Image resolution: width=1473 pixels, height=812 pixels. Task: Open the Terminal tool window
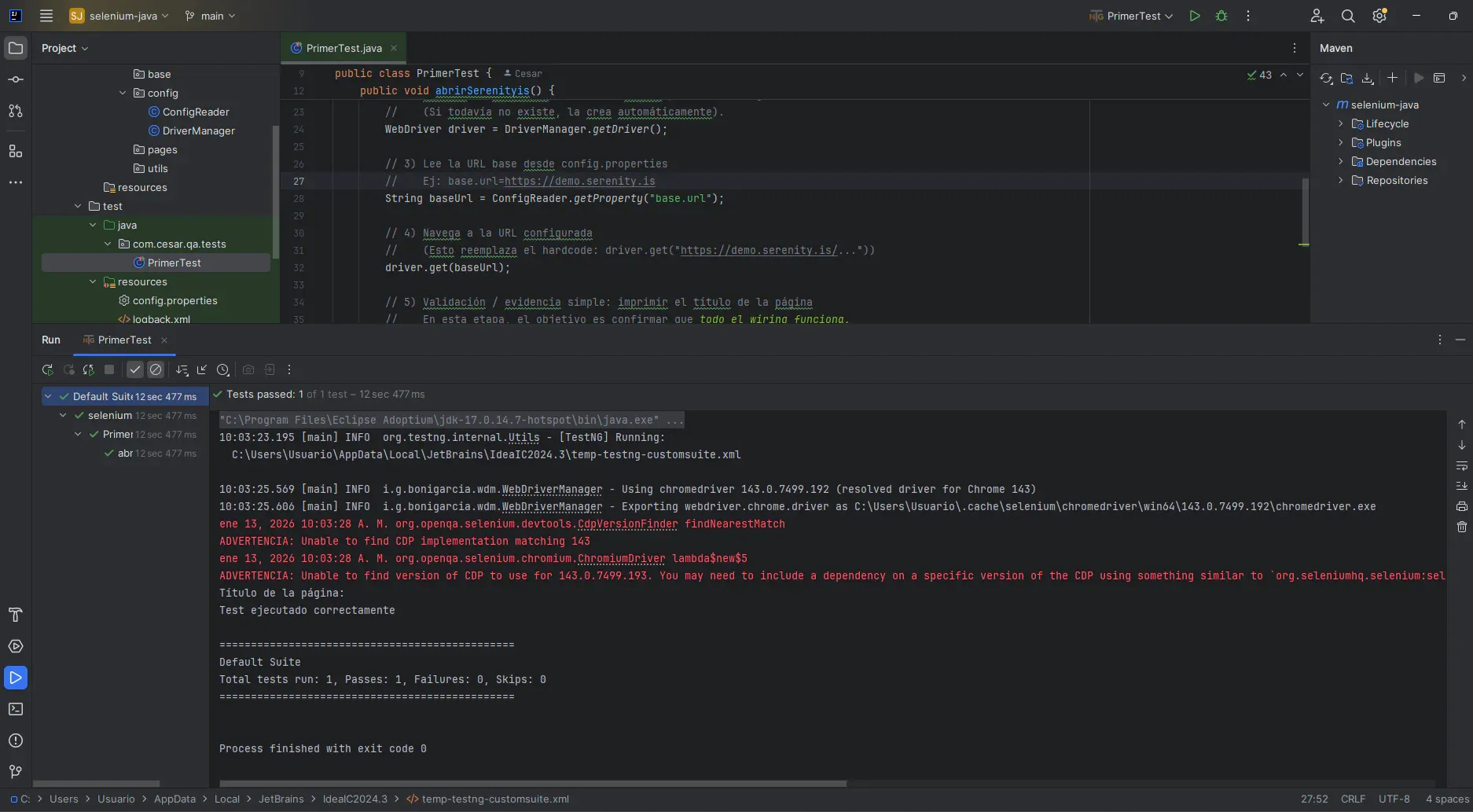tap(16, 709)
